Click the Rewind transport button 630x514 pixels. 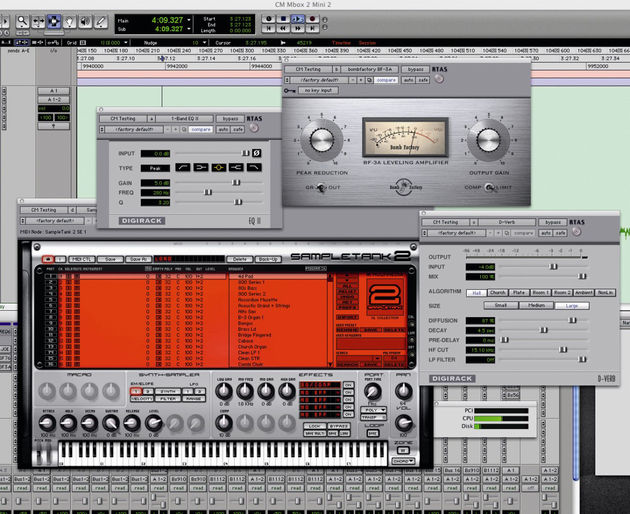click(x=283, y=29)
